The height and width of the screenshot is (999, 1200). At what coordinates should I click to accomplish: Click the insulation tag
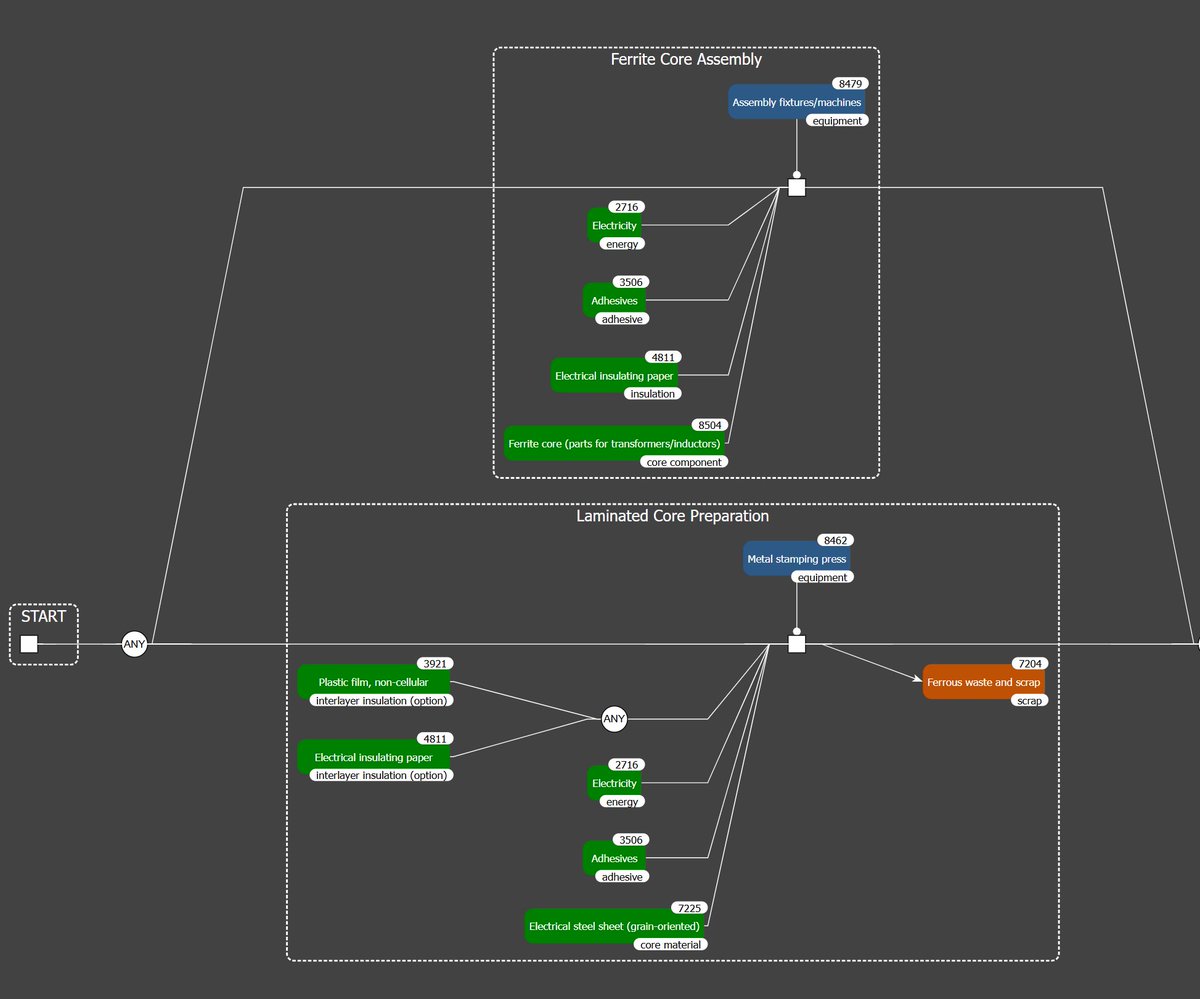click(x=653, y=394)
